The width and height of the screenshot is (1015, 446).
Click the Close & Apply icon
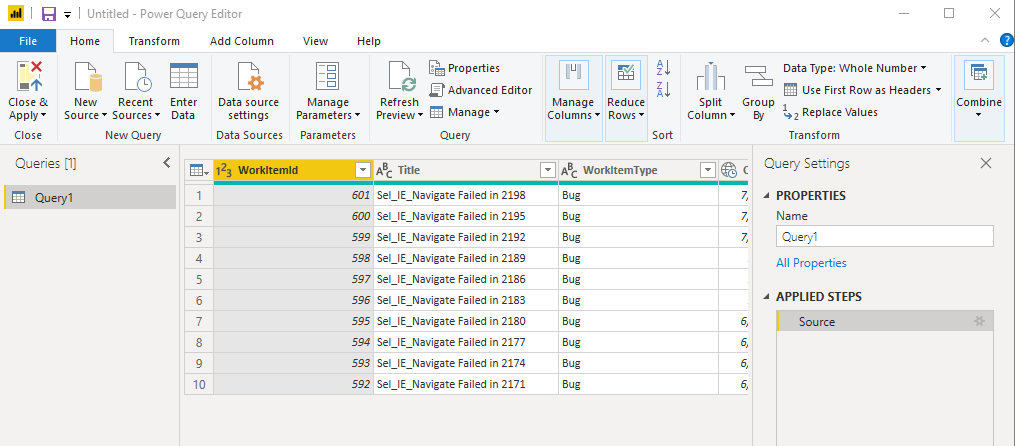(29, 76)
